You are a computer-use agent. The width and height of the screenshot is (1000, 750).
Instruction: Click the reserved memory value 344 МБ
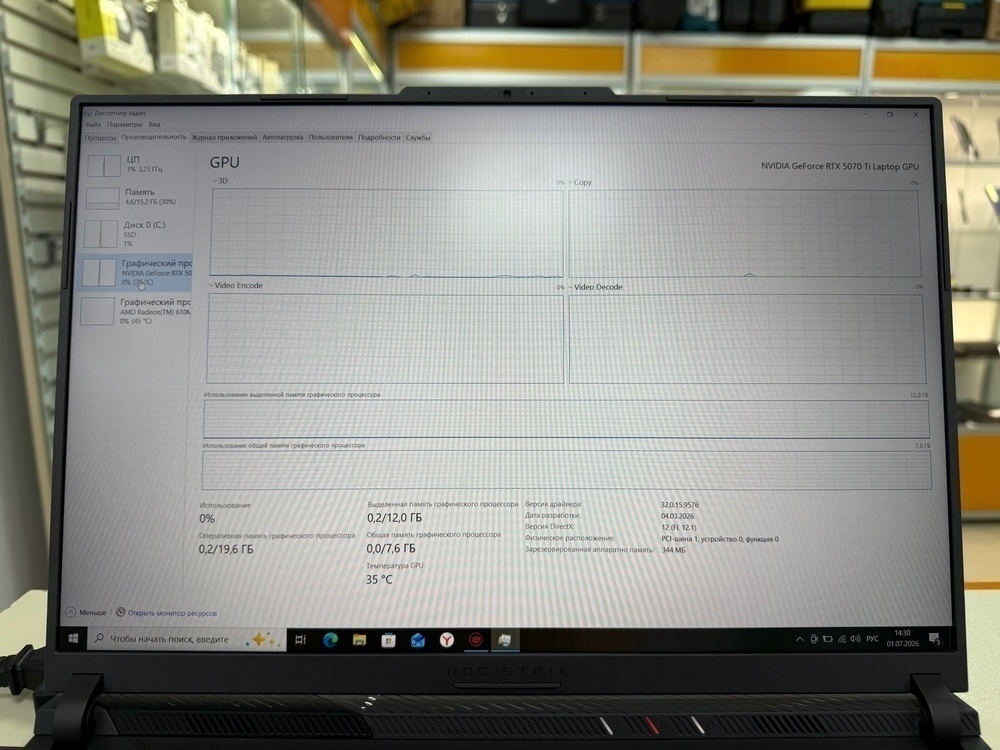tap(673, 550)
